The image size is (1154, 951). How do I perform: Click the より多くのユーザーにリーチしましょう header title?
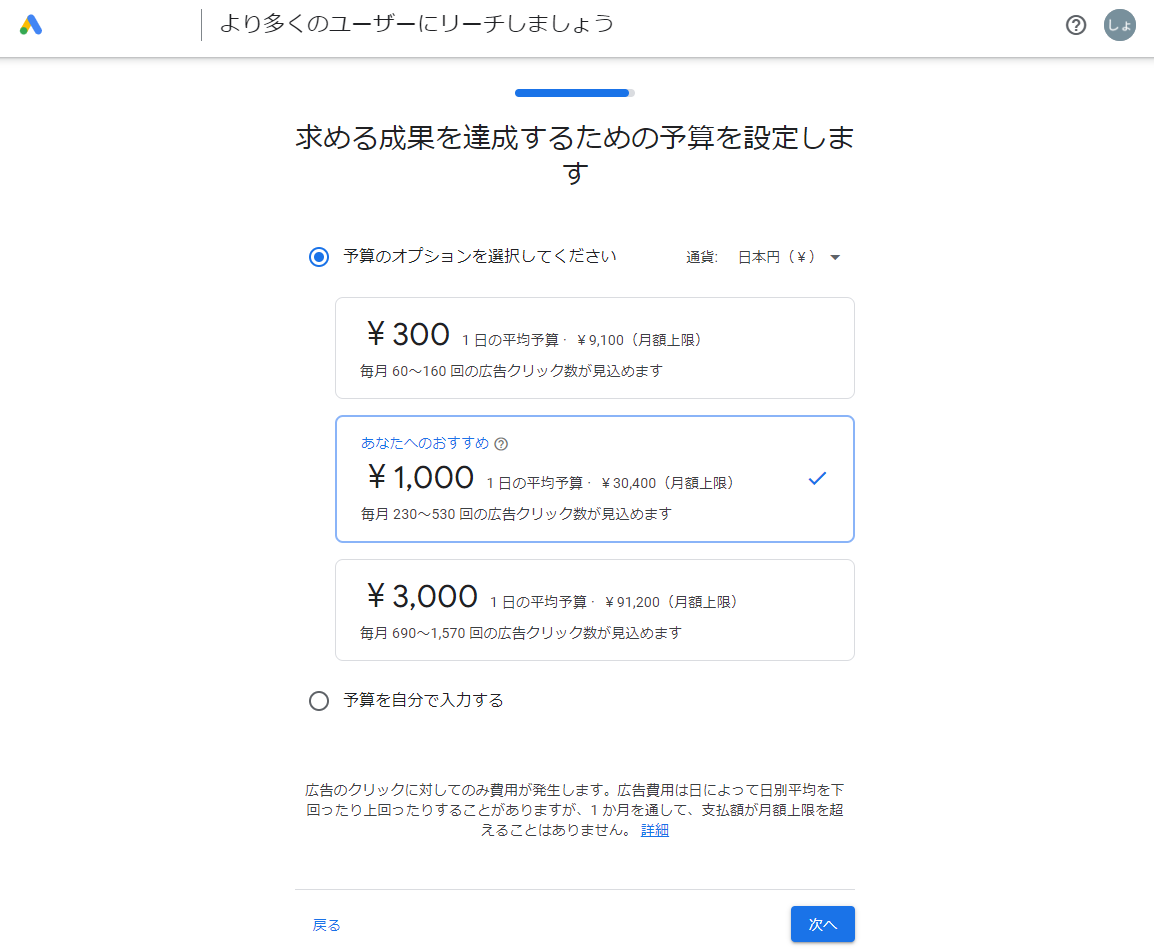(x=417, y=24)
